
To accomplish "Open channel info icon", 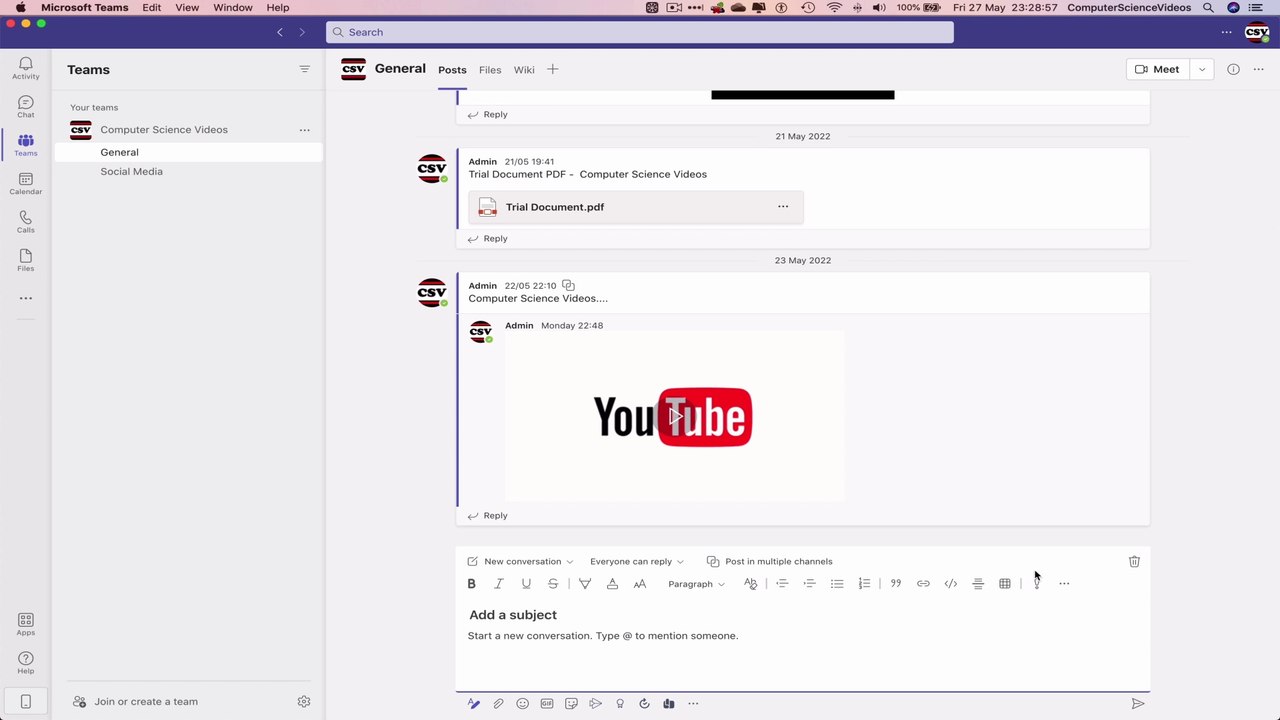I will coord(1233,70).
